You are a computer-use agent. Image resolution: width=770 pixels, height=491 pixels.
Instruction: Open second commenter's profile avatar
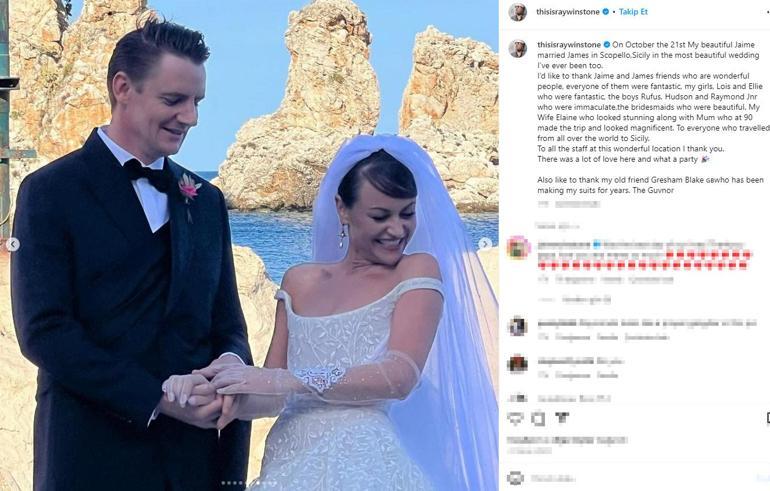point(518,327)
